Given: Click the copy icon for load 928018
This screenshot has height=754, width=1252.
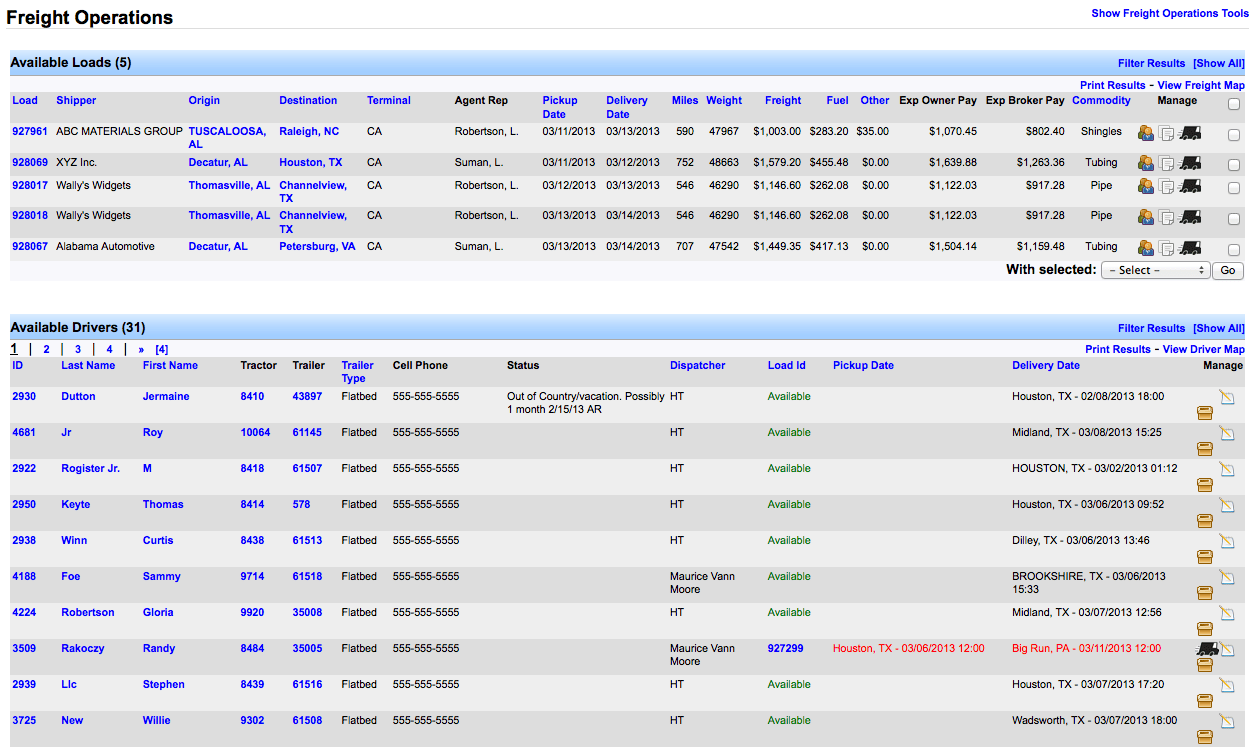Looking at the screenshot, I should 1167,217.
